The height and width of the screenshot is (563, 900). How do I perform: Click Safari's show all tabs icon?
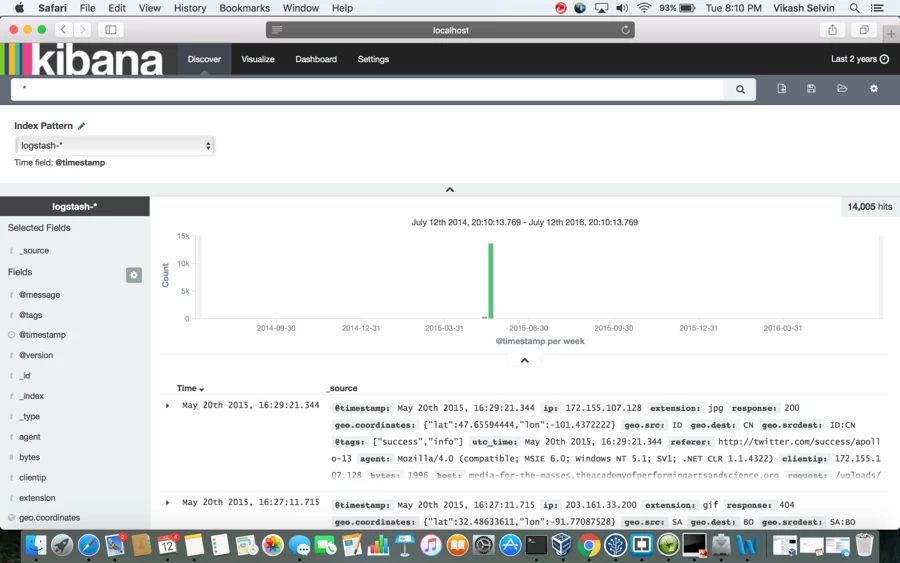[863, 30]
